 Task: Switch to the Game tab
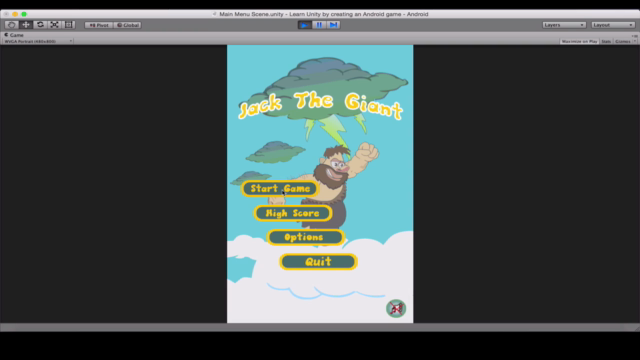tap(14, 35)
